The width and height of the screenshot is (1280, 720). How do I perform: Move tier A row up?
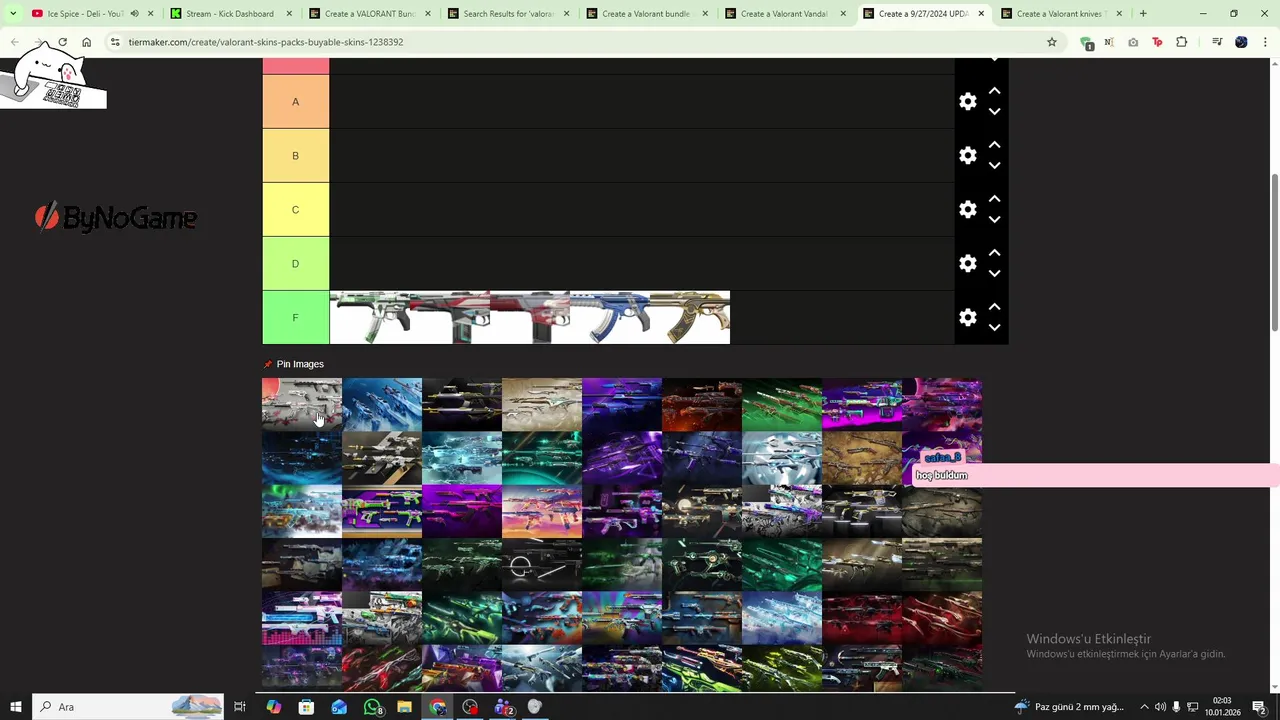coord(994,91)
